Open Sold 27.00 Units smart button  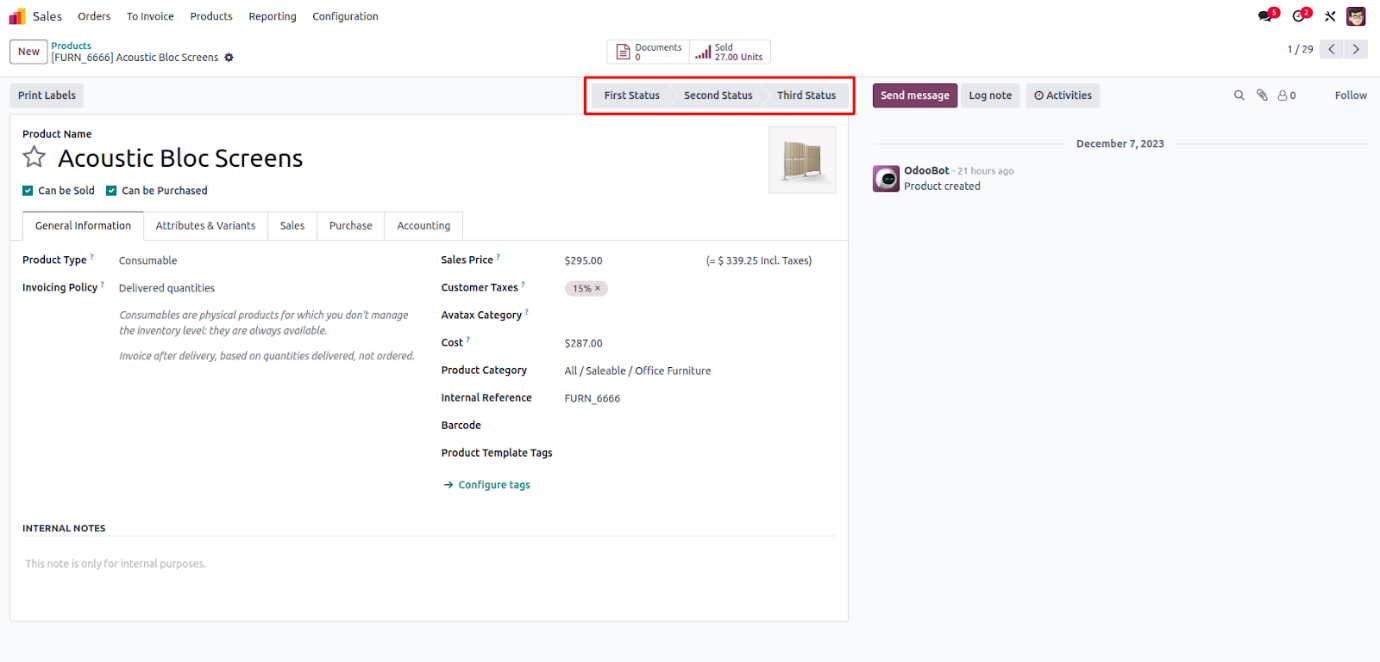tap(730, 52)
